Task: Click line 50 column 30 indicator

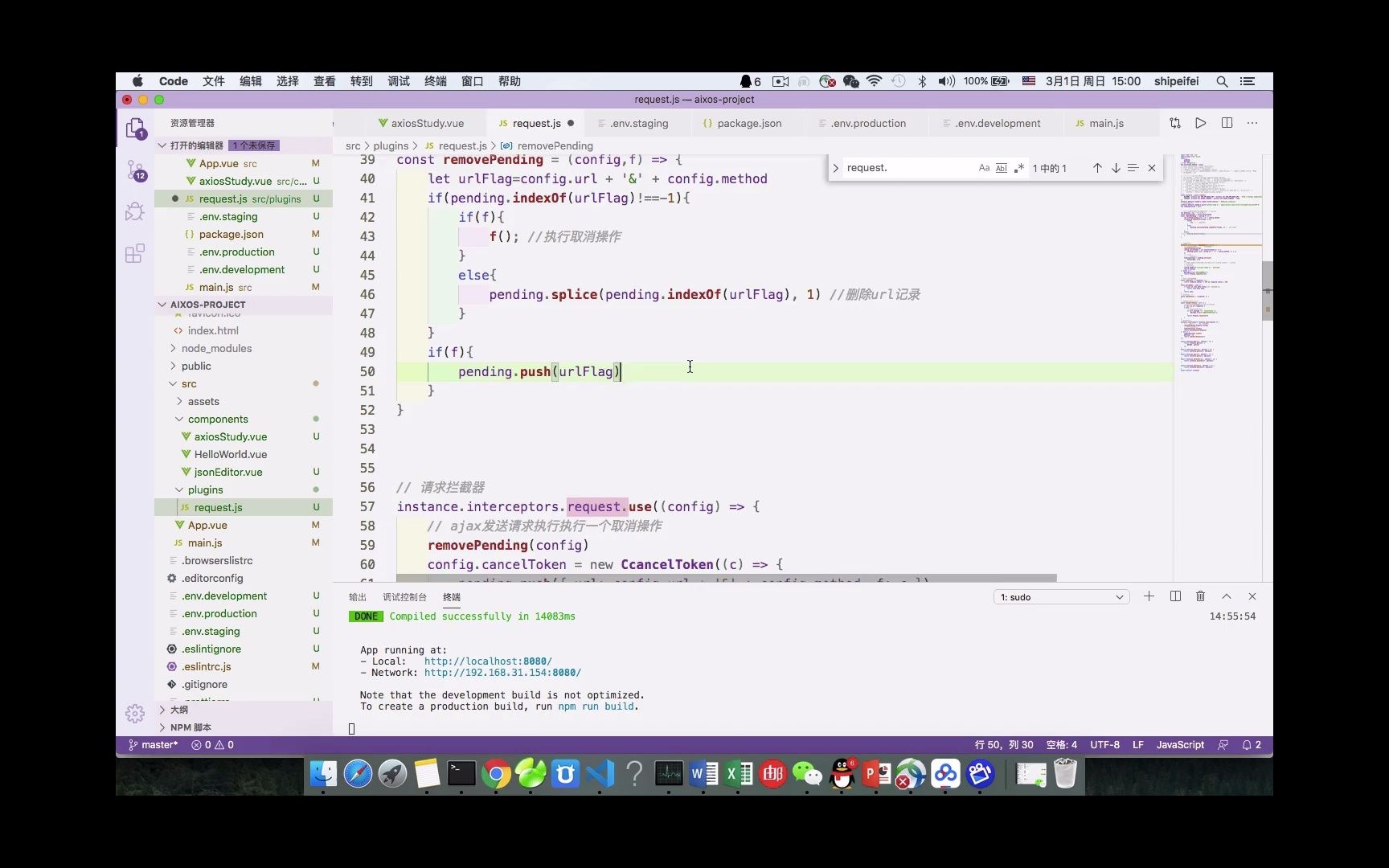Action: (x=1004, y=745)
